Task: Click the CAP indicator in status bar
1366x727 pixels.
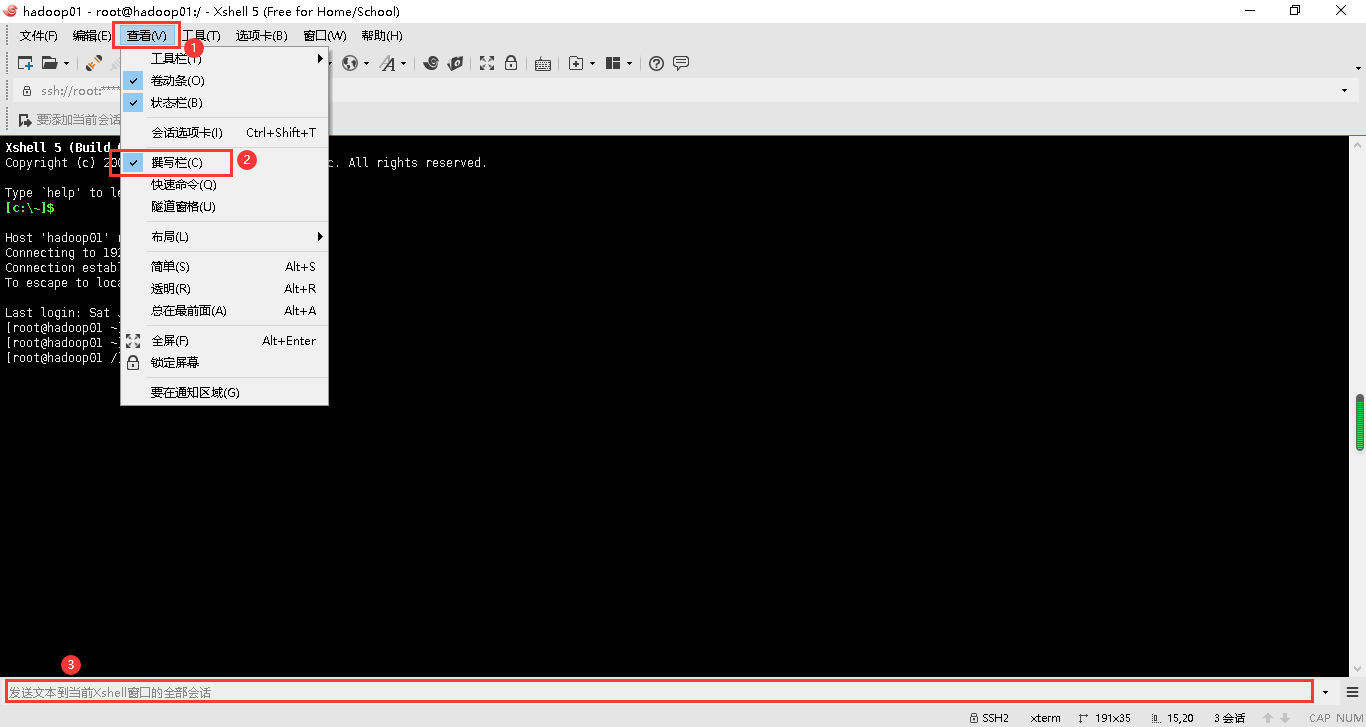Action: tap(1320, 718)
